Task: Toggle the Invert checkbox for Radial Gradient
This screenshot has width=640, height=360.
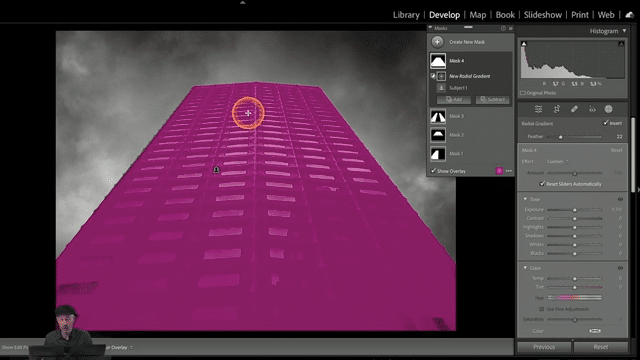Action: pos(606,123)
